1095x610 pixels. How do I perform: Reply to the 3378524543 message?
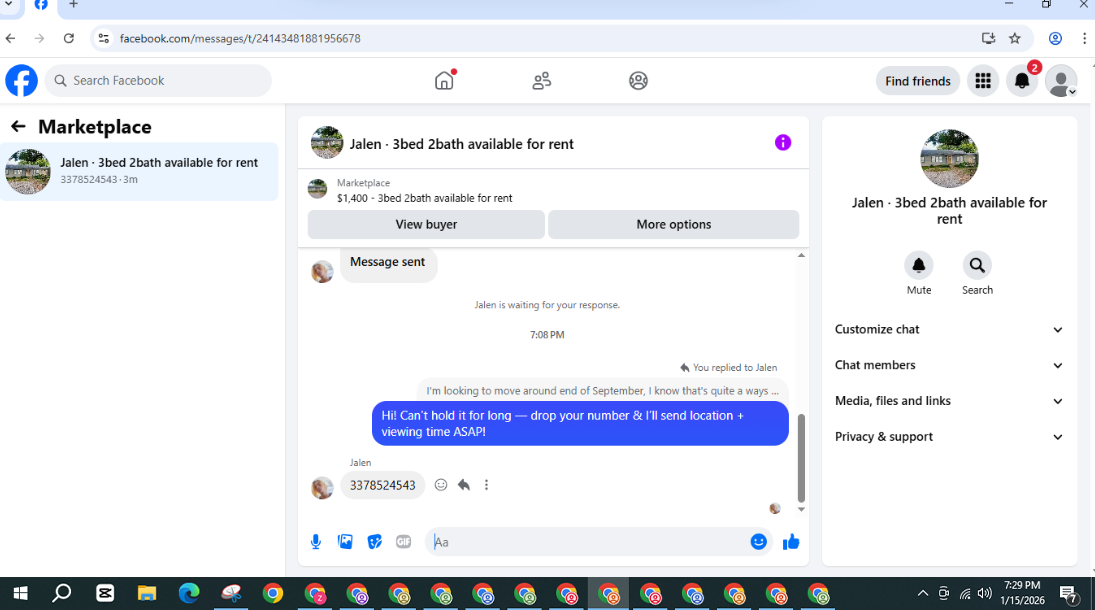click(x=464, y=485)
